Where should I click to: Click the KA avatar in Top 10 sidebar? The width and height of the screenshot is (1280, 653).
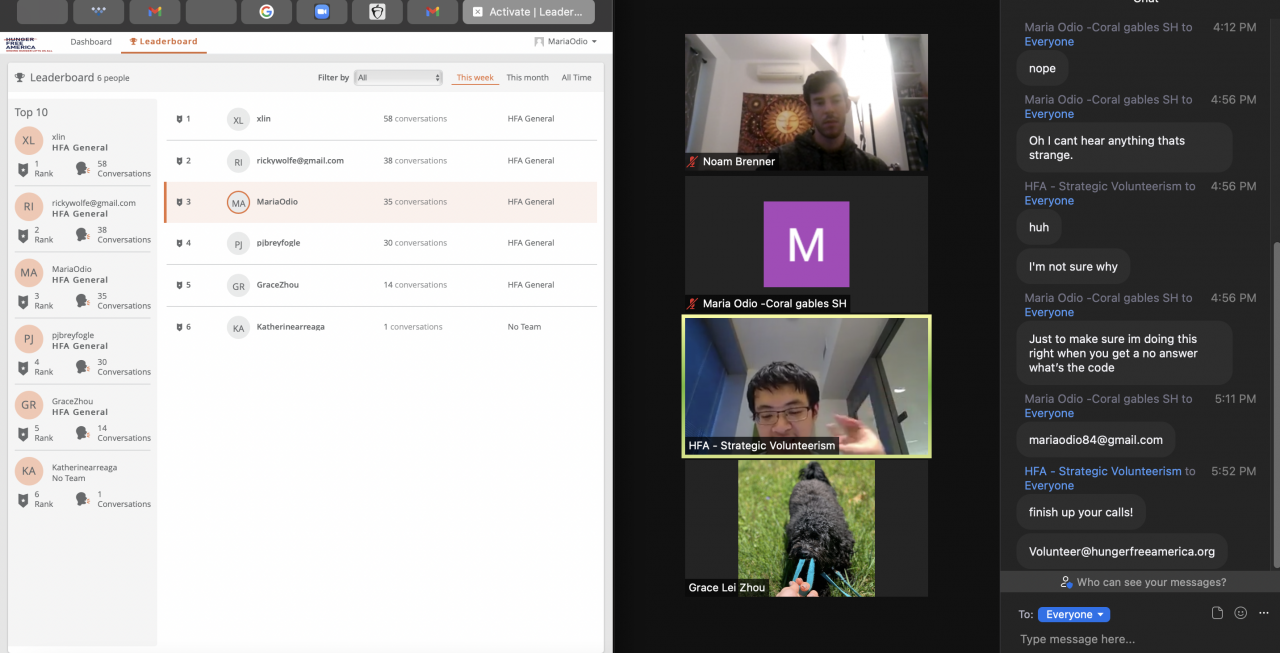coord(29,471)
